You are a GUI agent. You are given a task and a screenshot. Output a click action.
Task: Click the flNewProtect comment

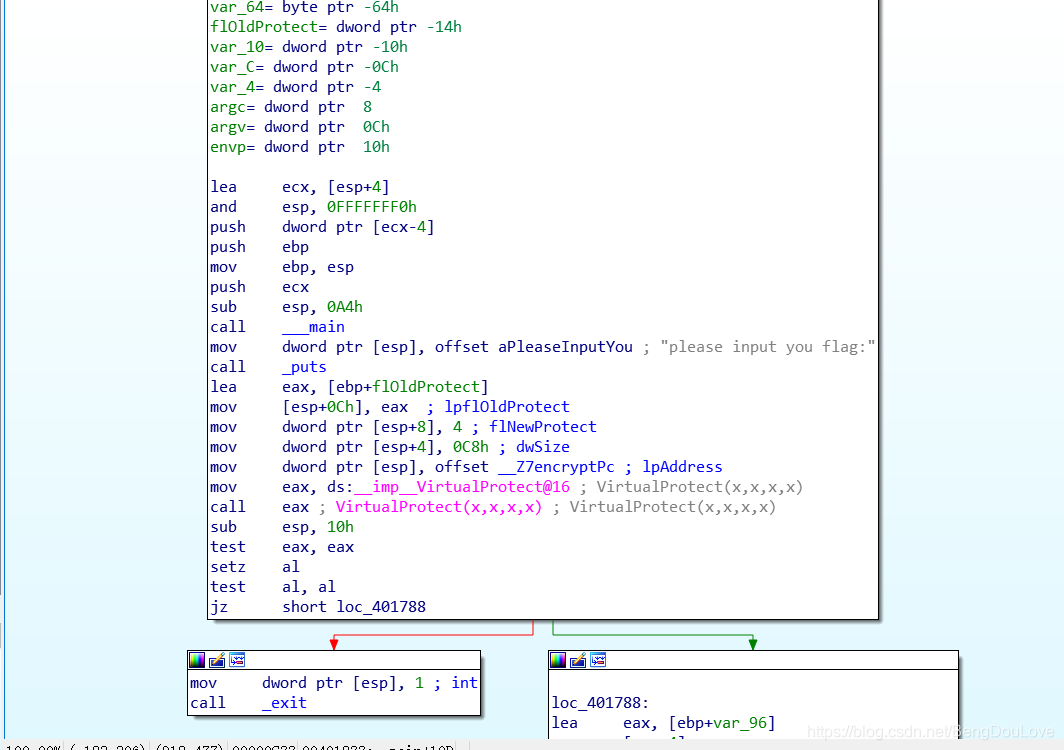pos(543,427)
